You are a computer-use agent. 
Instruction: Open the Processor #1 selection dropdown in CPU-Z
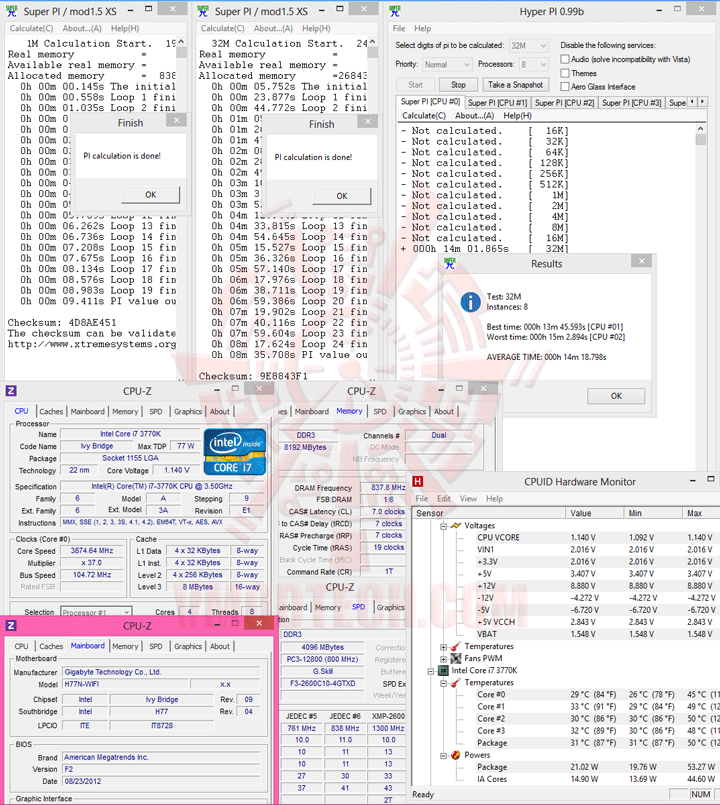(96, 612)
